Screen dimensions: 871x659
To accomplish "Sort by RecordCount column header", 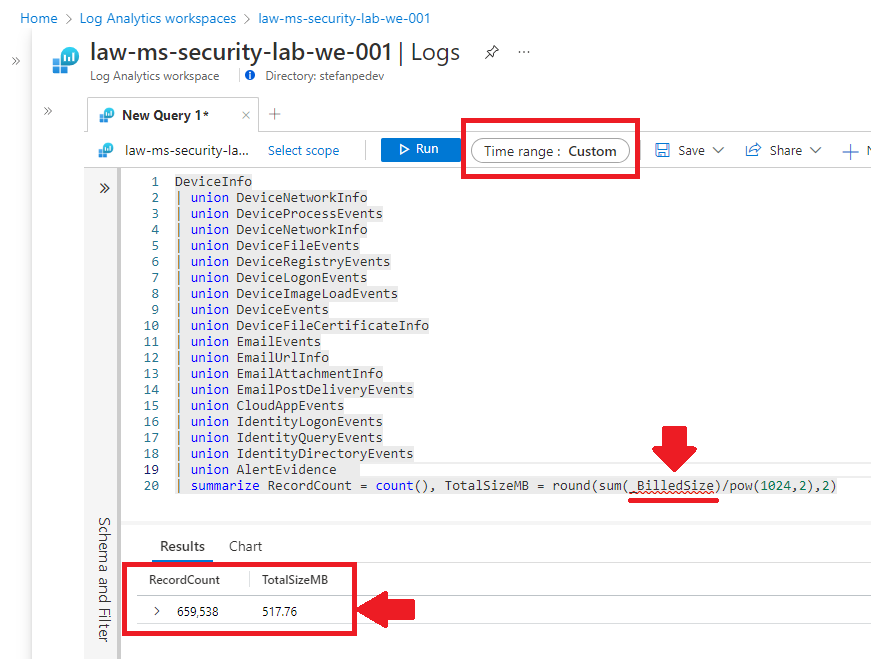I will 184,580.
